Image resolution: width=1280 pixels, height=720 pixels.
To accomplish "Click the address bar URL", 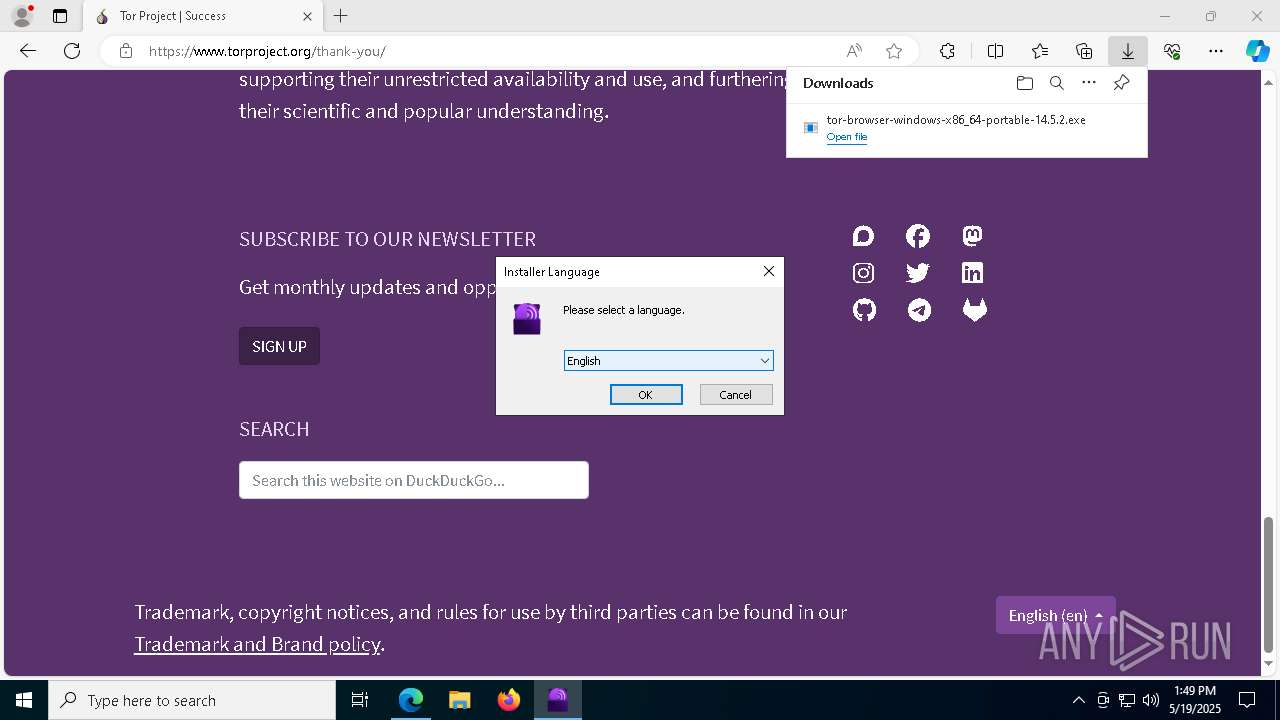I will coord(267,51).
